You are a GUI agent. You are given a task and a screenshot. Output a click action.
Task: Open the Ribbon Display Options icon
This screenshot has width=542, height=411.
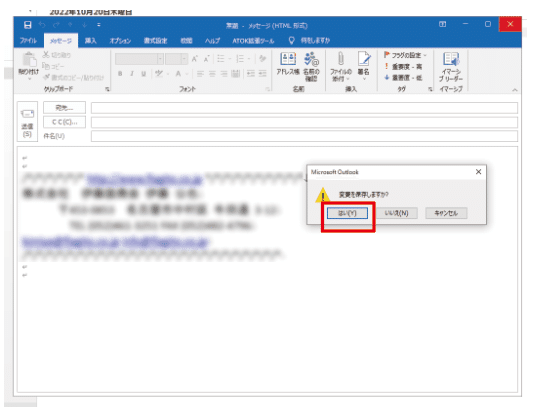(442, 24)
